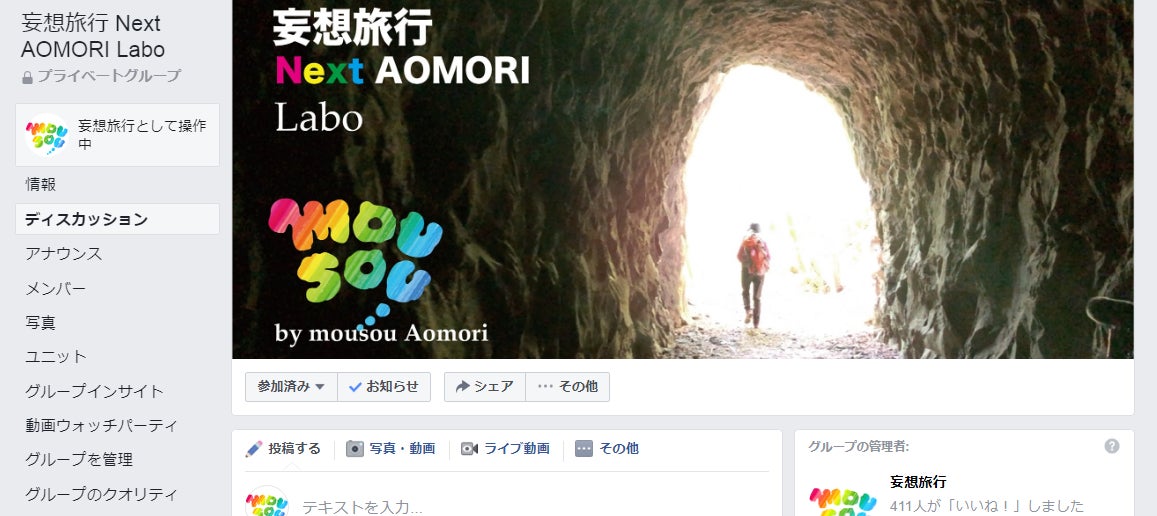This screenshot has height=516, width=1157.
Task: Click the share arrow icon シェア
Action: coord(463,387)
